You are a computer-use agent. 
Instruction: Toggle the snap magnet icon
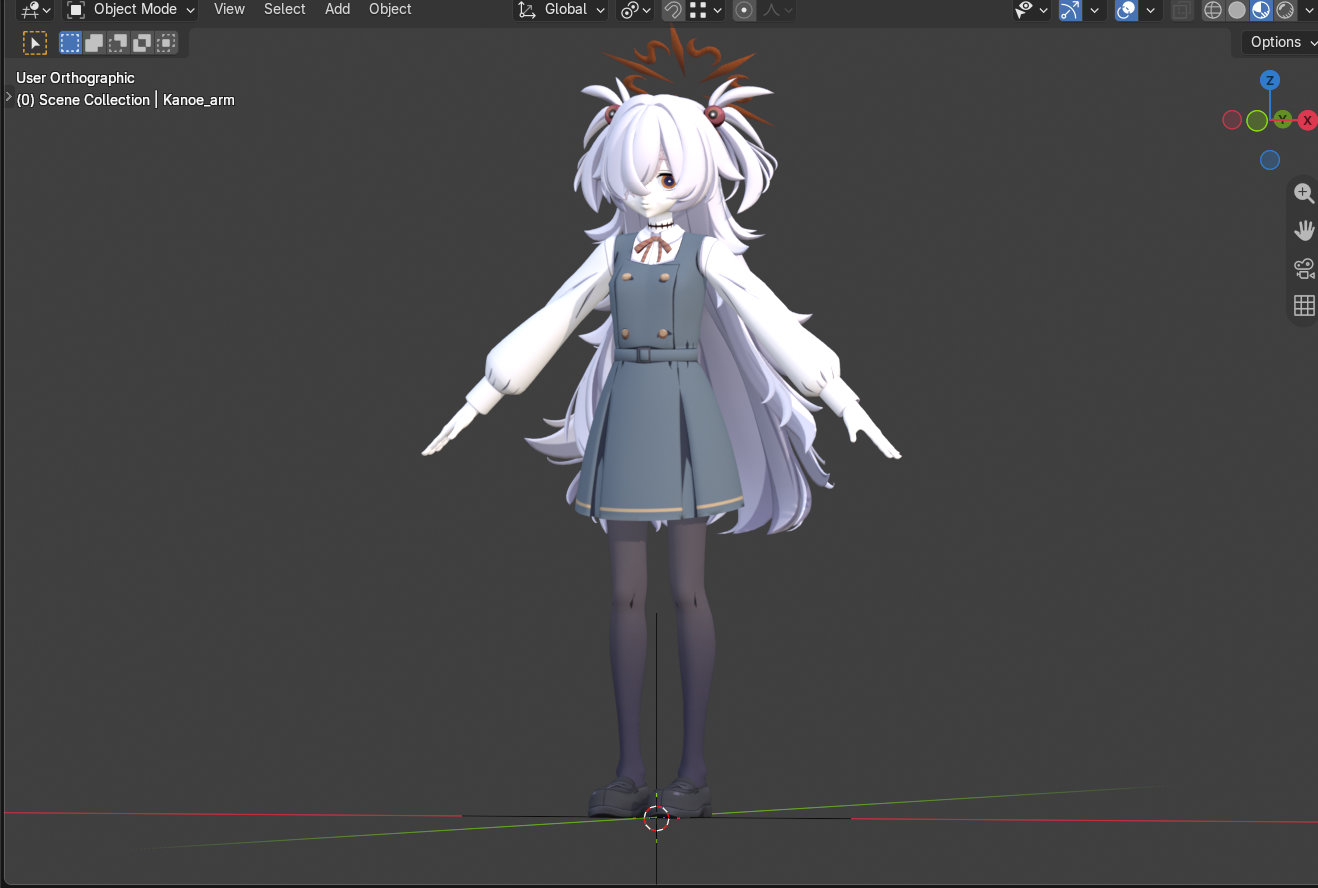coord(674,10)
